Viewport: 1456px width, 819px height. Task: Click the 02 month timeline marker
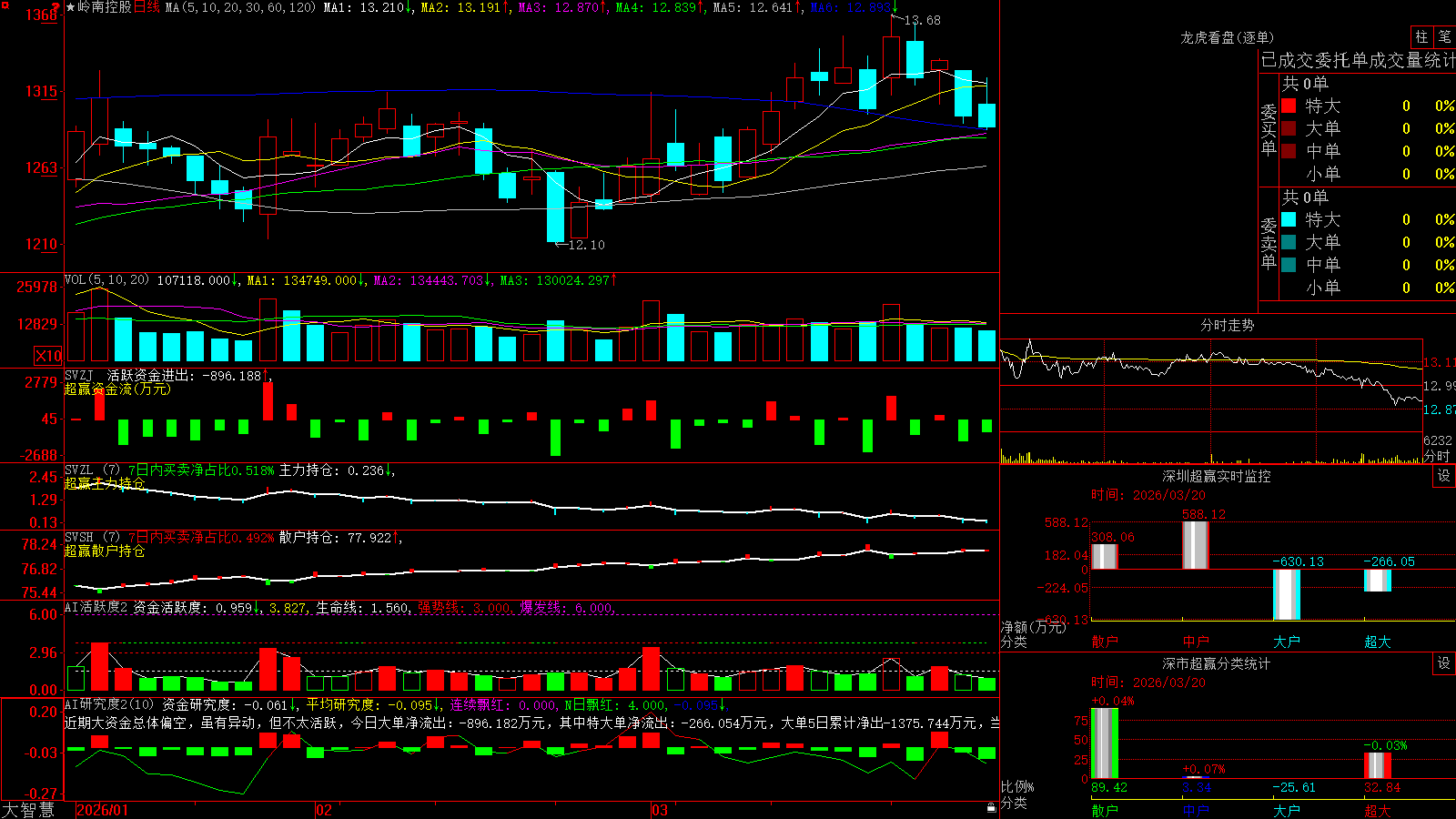click(x=323, y=810)
